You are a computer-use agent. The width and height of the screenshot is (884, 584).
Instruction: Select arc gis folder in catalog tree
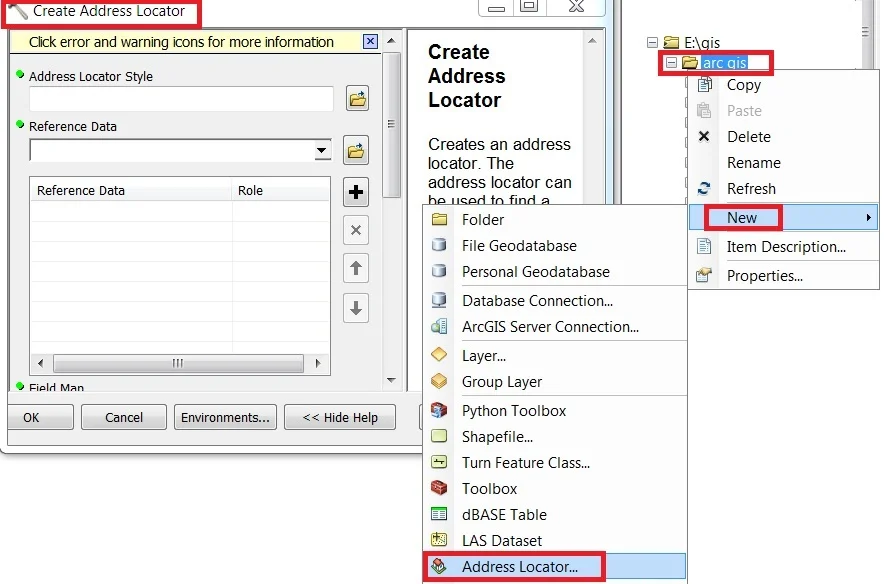pyautogui.click(x=725, y=63)
